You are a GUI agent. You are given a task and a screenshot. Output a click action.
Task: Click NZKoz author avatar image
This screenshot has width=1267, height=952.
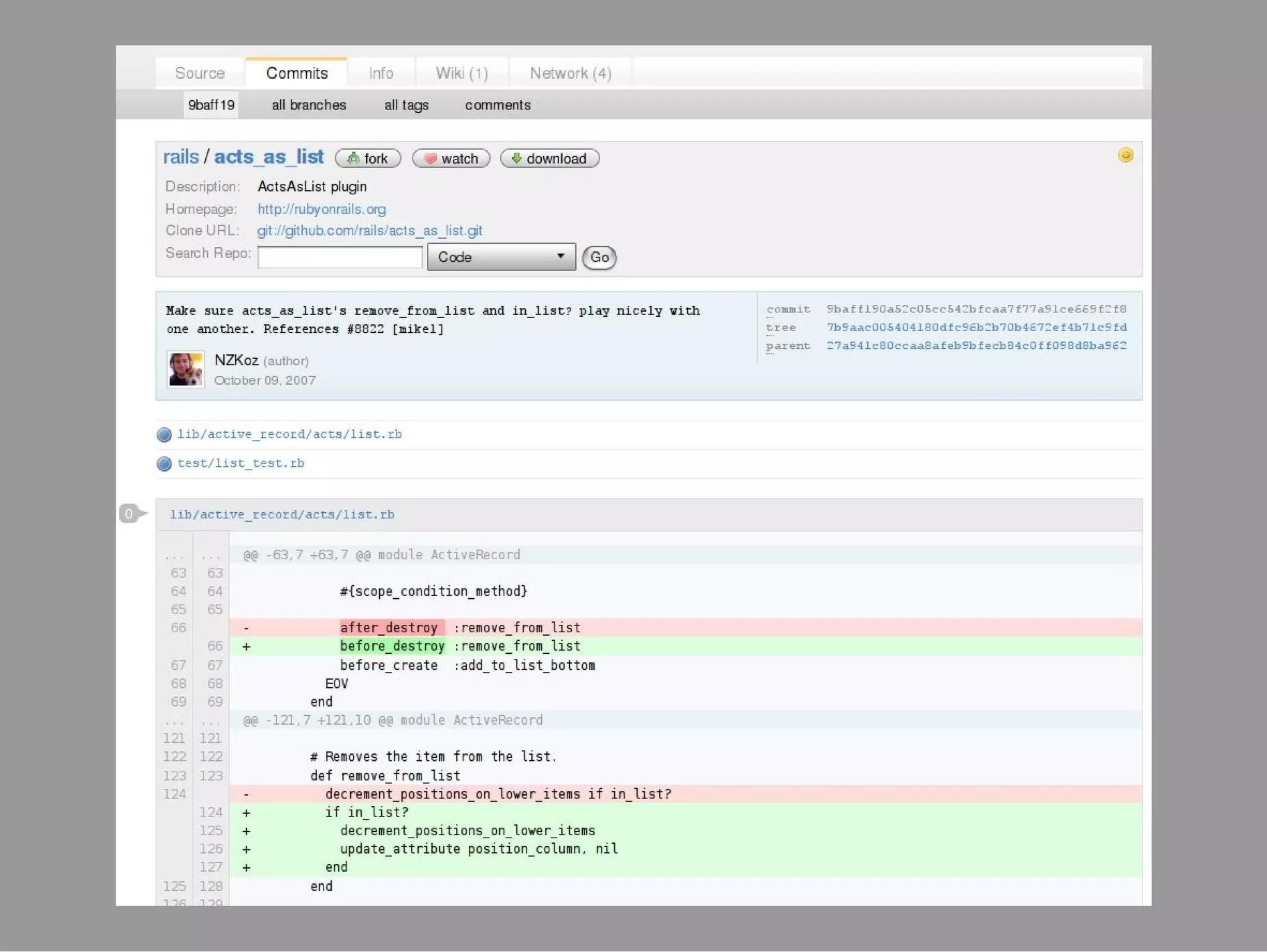click(186, 369)
